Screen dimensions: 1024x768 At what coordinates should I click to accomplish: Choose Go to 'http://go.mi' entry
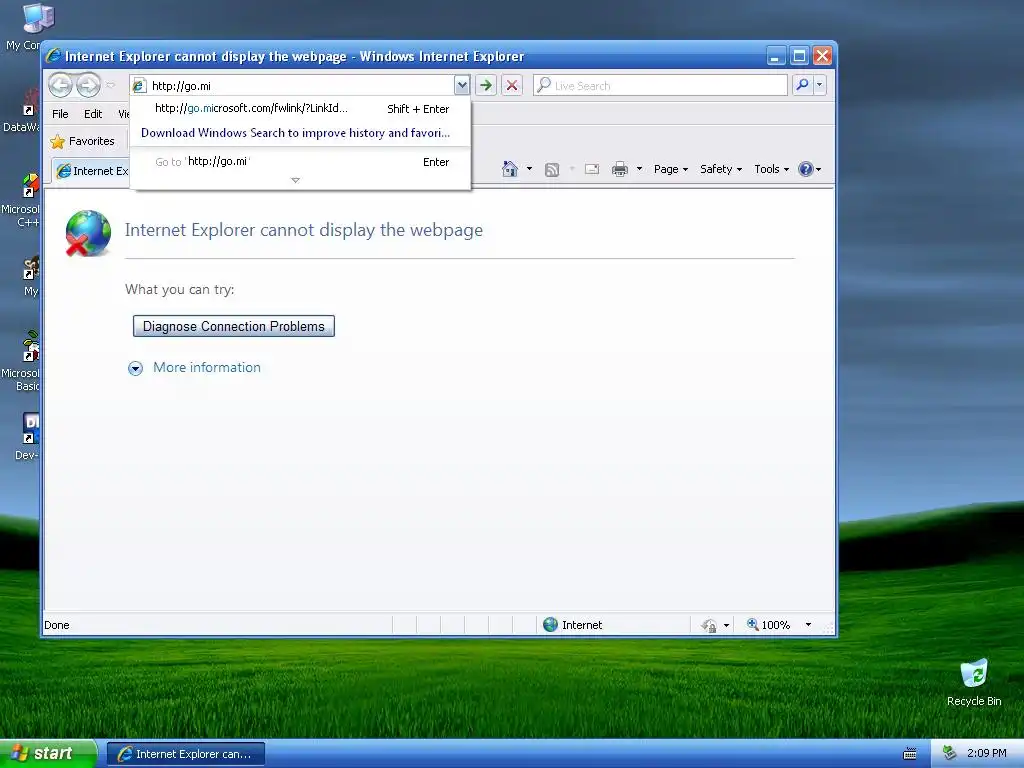[x=300, y=161]
